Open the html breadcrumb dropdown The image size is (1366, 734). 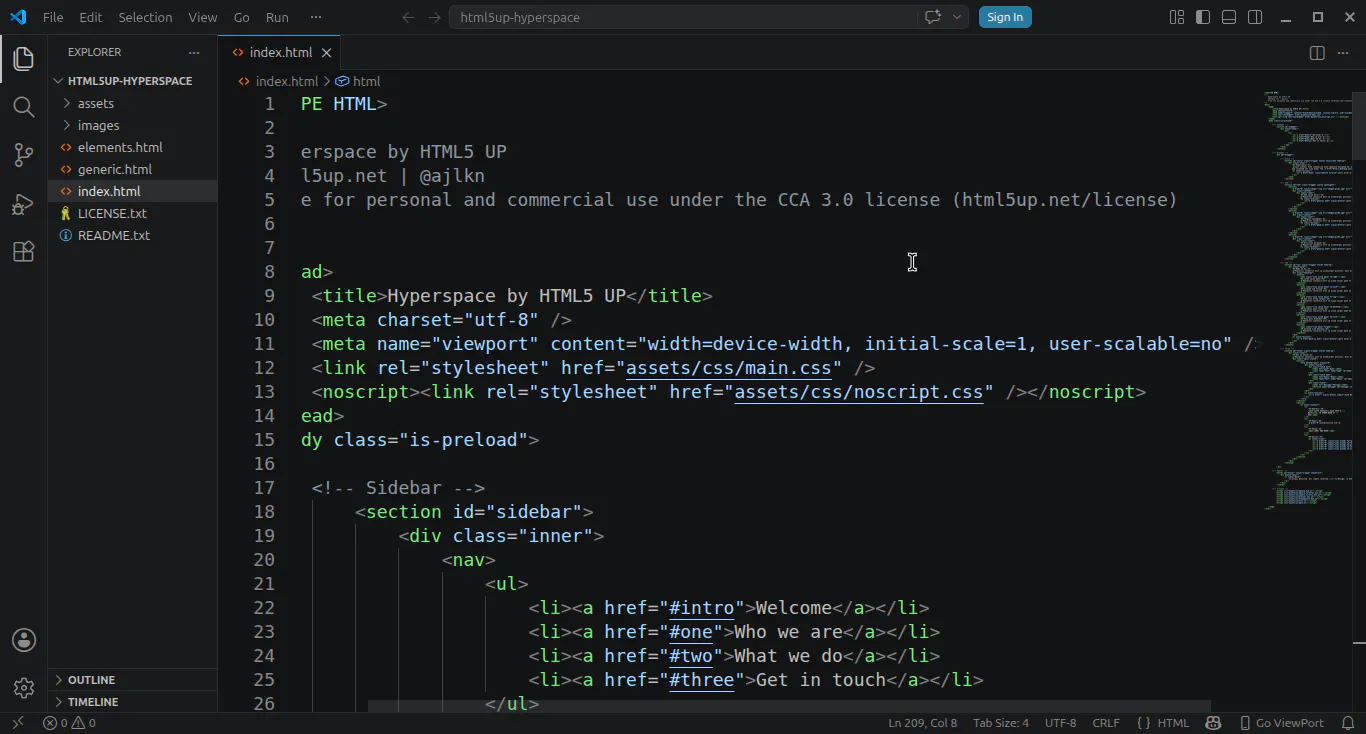pos(358,81)
